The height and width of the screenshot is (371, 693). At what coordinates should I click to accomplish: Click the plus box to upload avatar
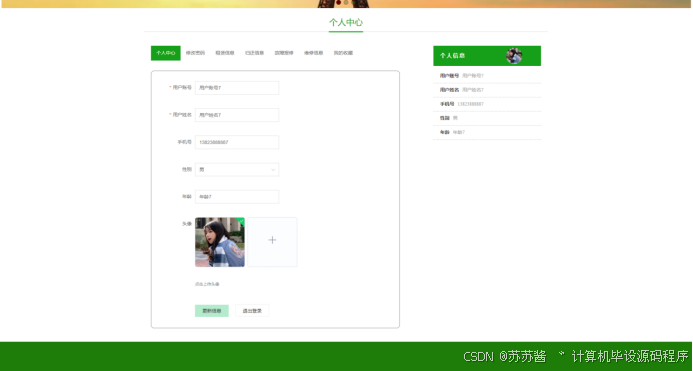(272, 242)
